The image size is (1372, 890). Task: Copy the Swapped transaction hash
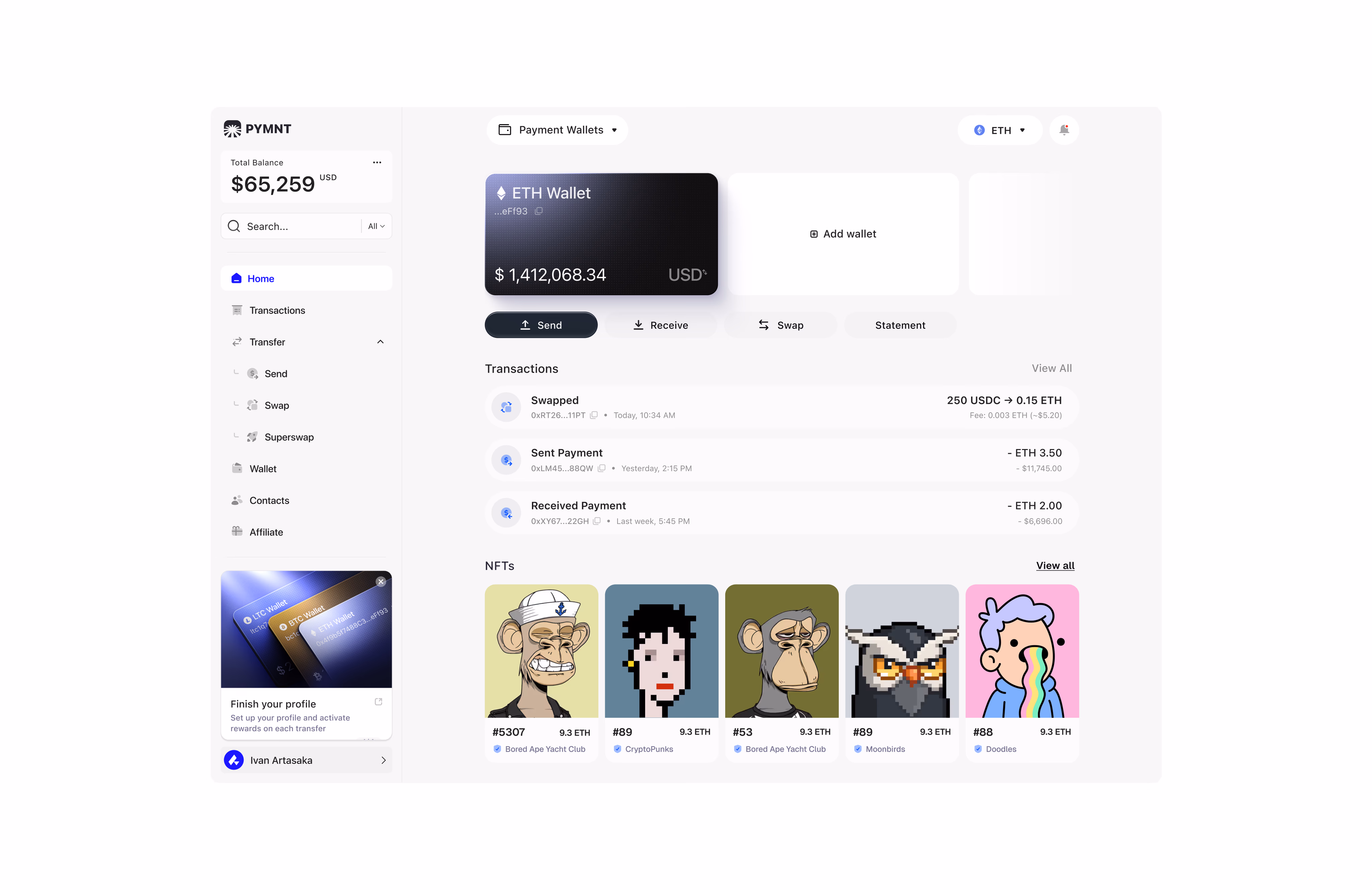click(x=594, y=415)
